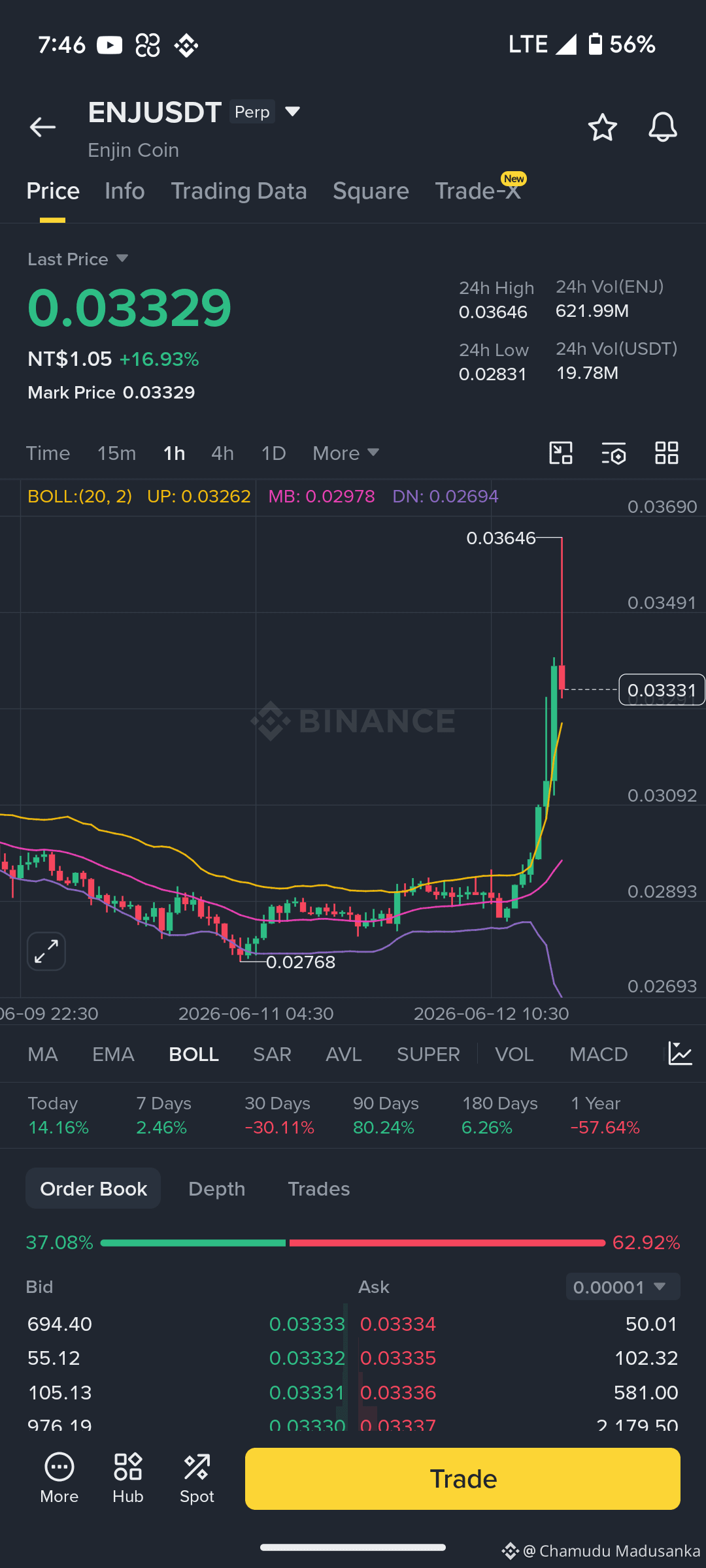Open the Trade-X tab
Screen dimensions: 706x1568
pos(478,191)
